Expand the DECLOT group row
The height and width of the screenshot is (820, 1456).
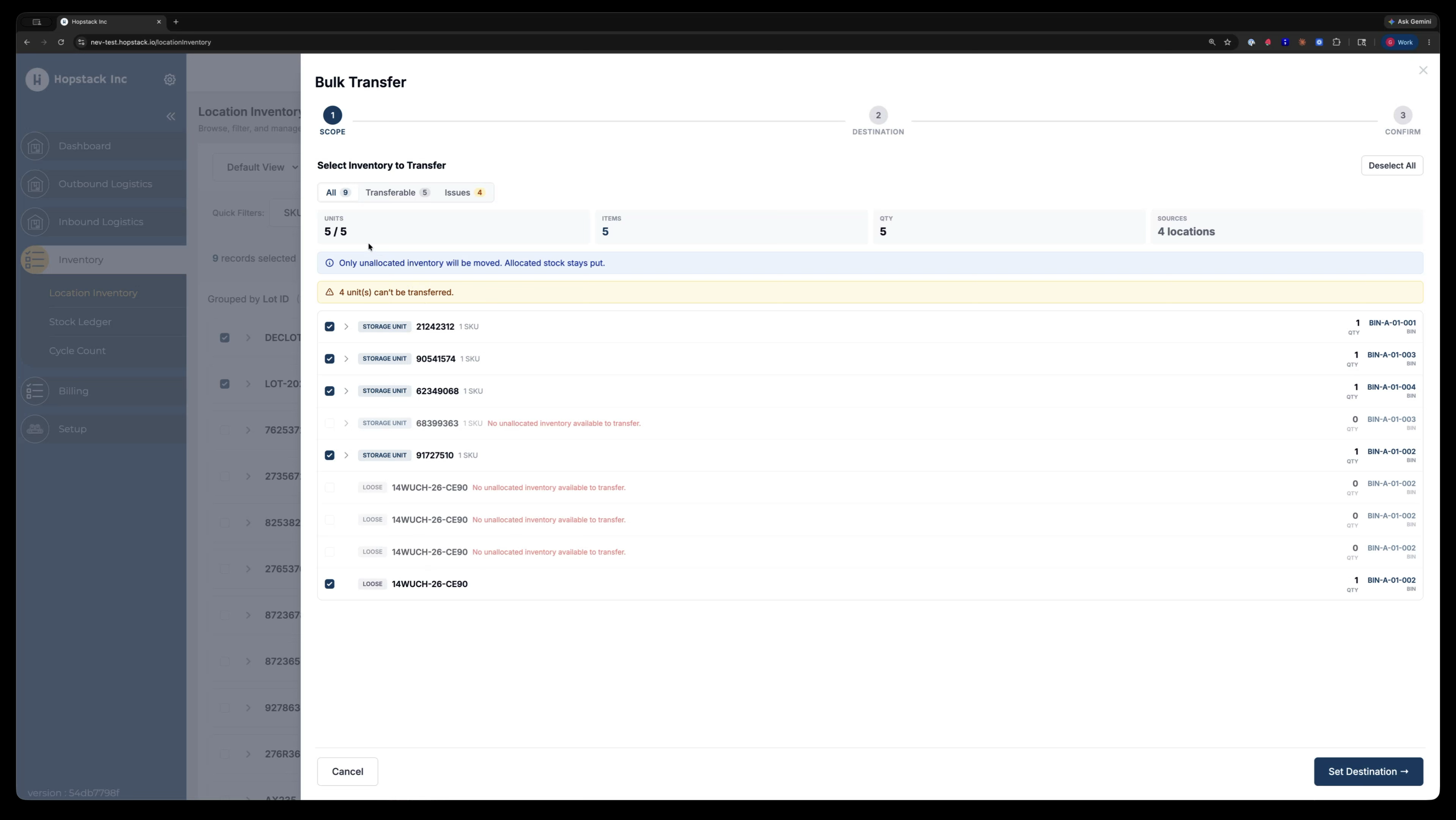[x=248, y=338]
